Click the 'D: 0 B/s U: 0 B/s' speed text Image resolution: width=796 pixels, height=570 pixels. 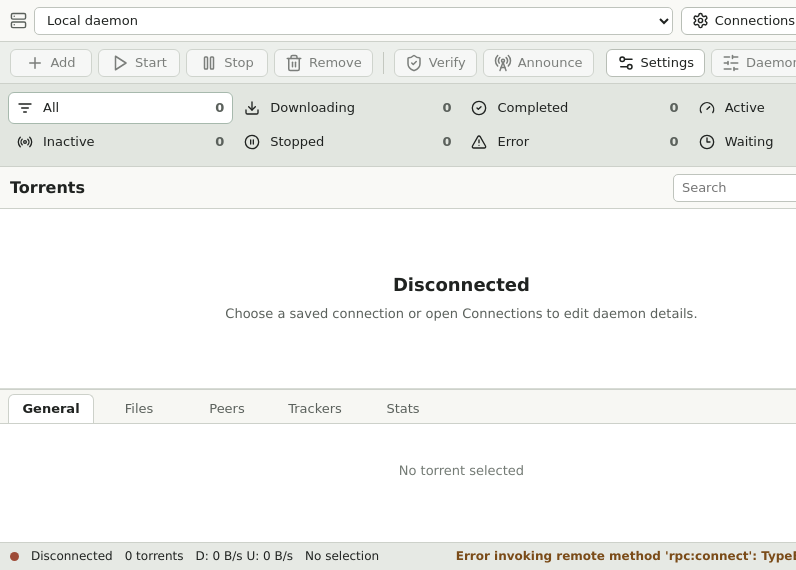pos(244,556)
